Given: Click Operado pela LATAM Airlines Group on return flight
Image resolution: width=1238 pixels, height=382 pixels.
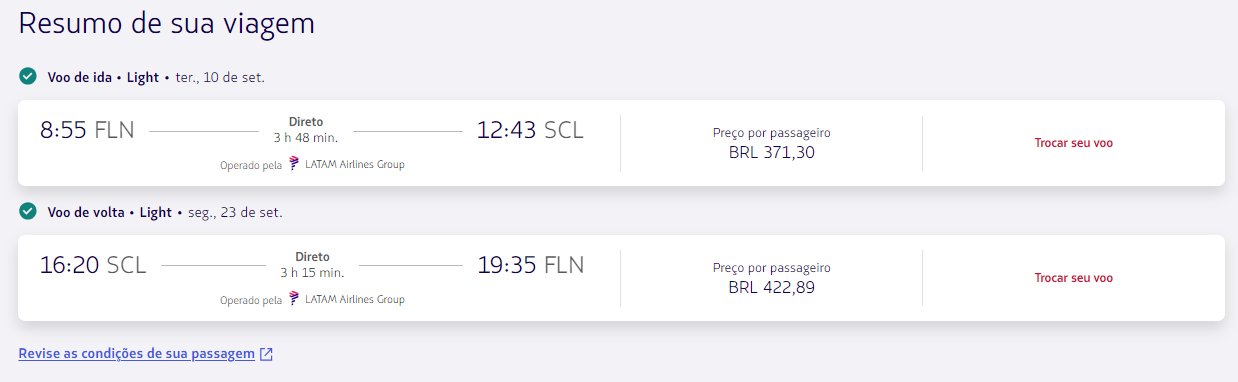Looking at the screenshot, I should 312,299.
